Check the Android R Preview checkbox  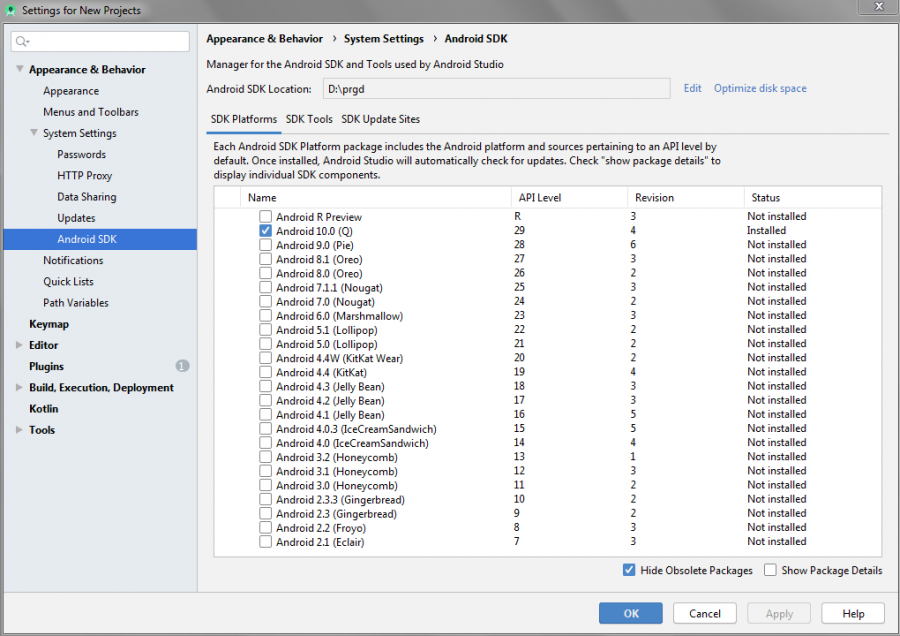(x=265, y=216)
